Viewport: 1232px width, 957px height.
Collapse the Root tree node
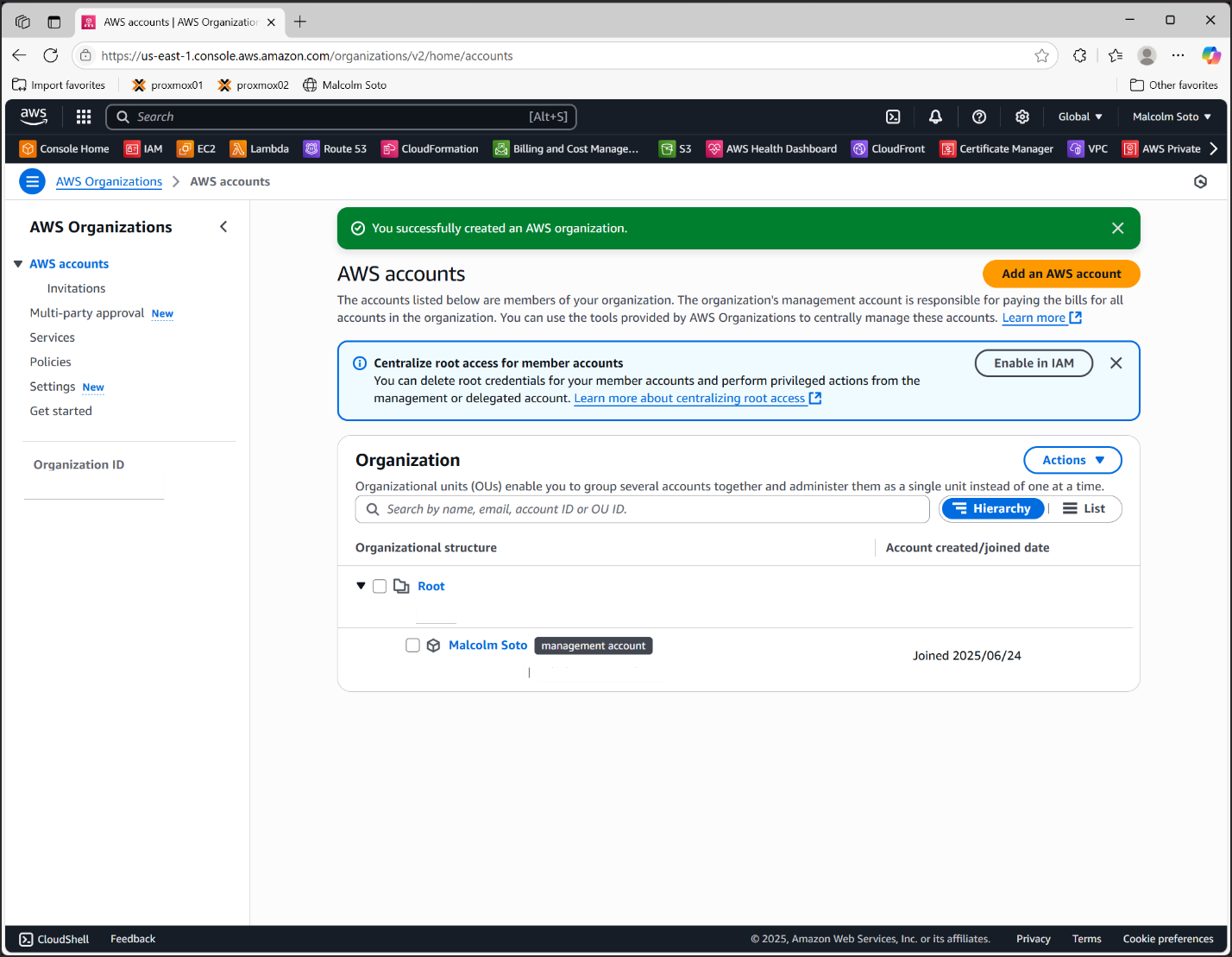point(361,586)
